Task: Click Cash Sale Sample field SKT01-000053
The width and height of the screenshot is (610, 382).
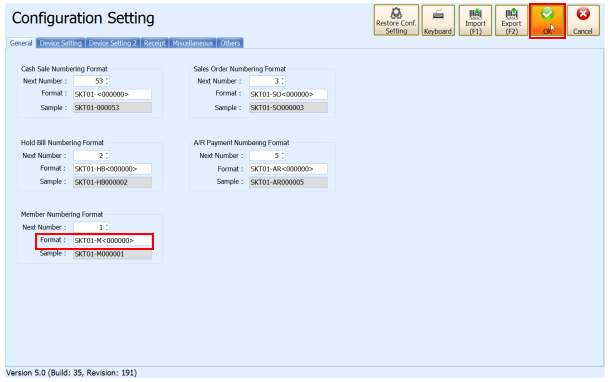Action: pyautogui.click(x=112, y=108)
